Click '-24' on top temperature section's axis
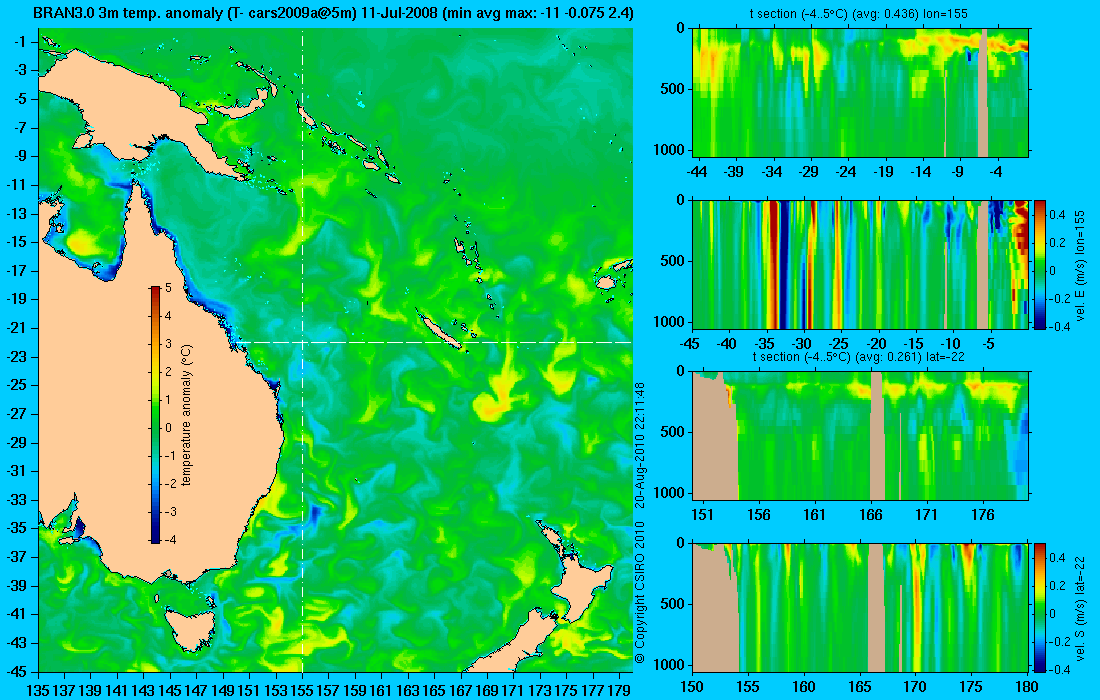This screenshot has width=1100, height=700. 846,172
